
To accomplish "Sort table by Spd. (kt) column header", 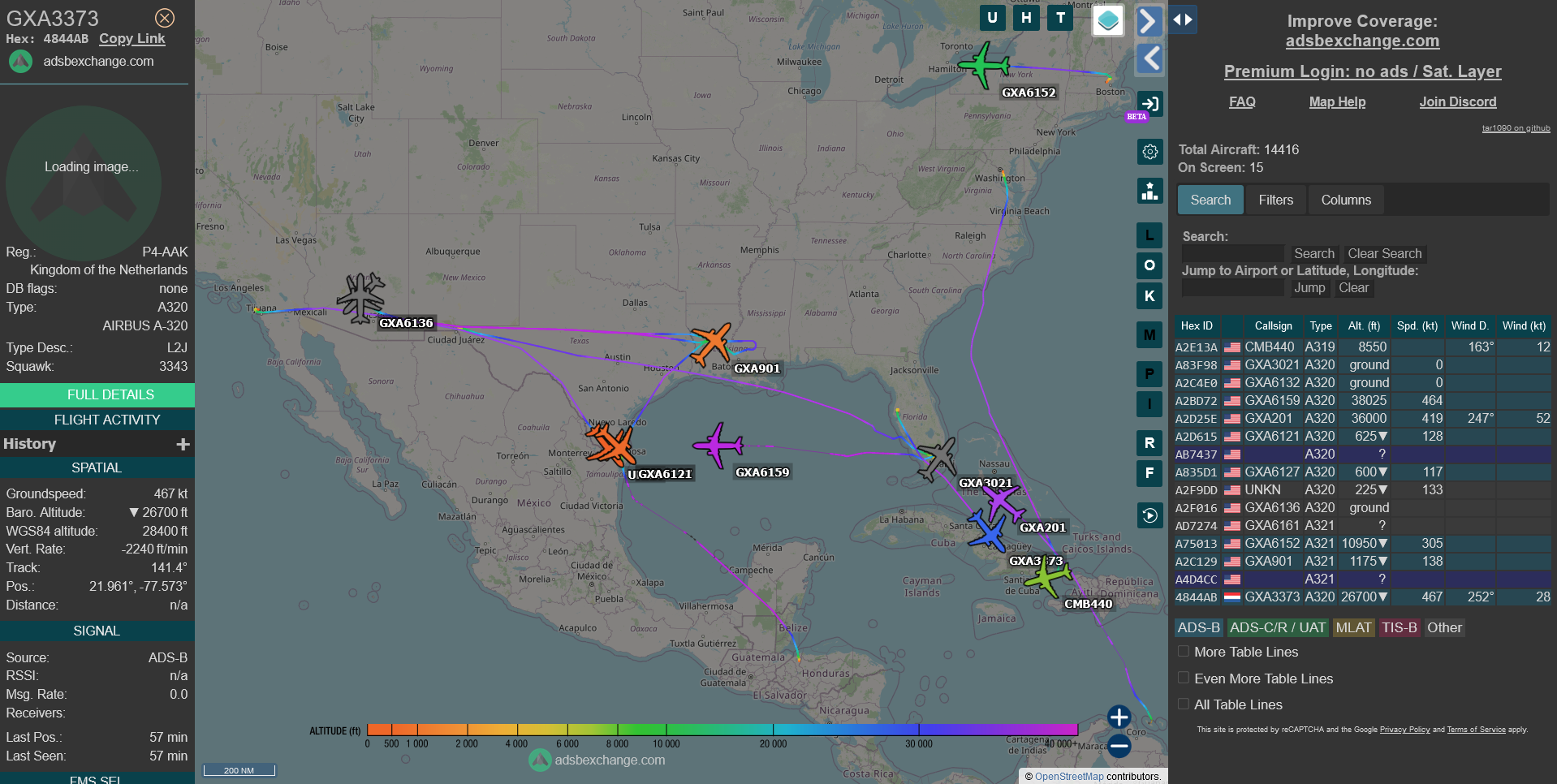I will 1417,325.
